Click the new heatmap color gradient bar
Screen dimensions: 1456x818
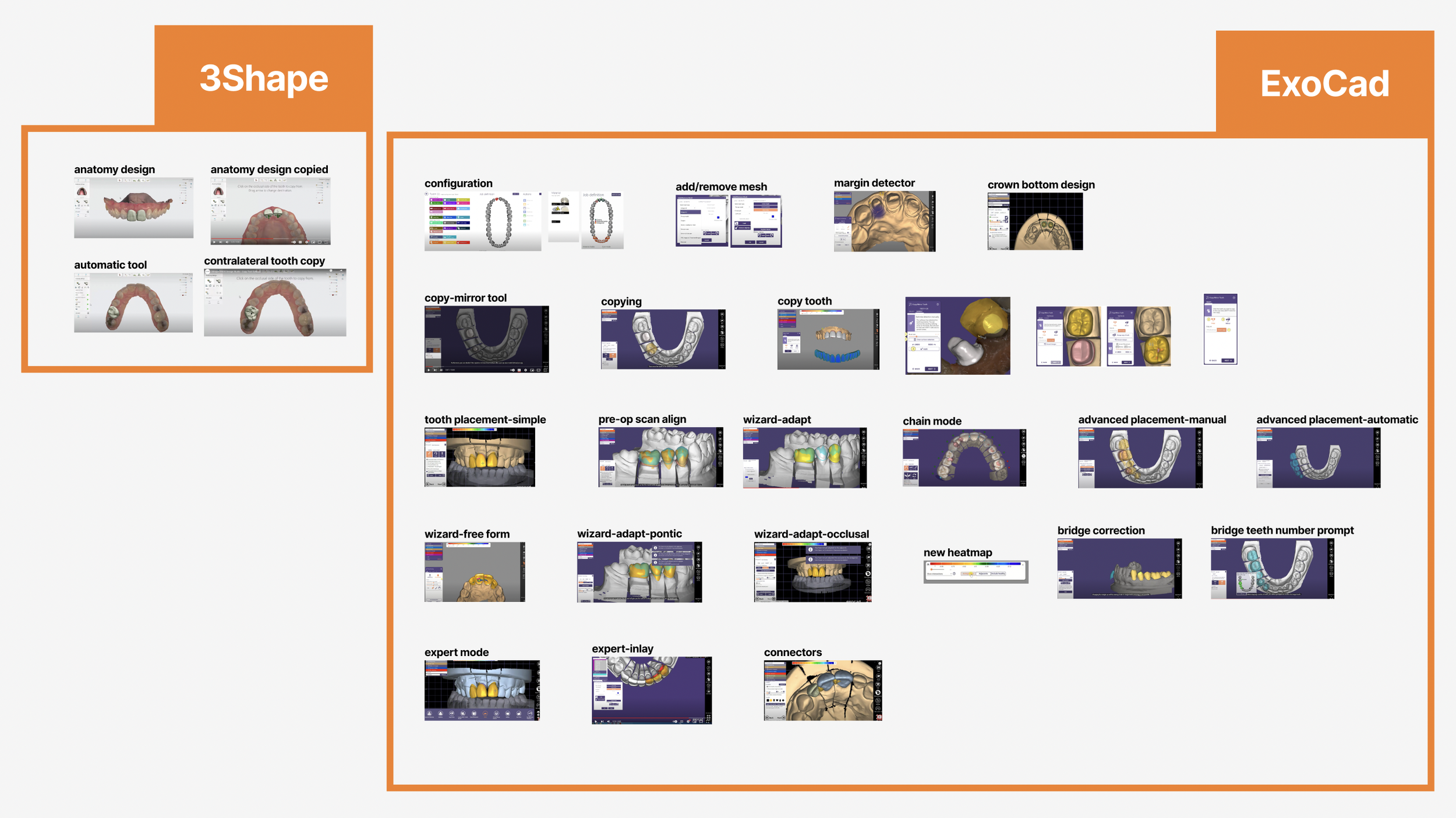click(x=975, y=564)
